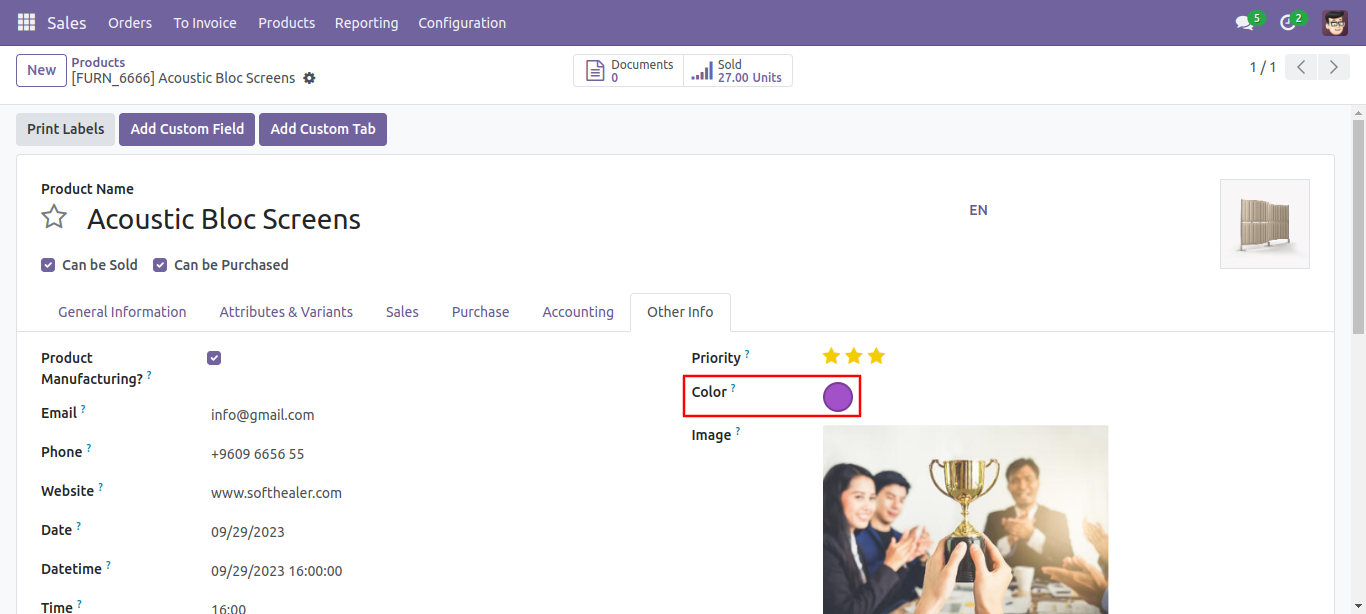Show the help tooltip beside Image label
1366x614 pixels.
coord(738,431)
